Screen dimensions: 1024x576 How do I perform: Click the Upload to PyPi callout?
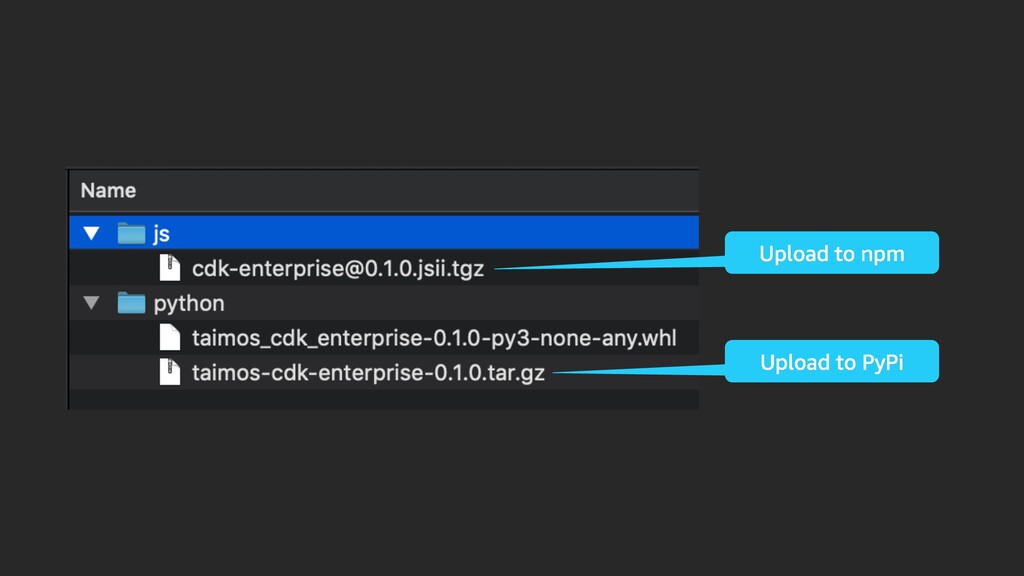point(831,361)
